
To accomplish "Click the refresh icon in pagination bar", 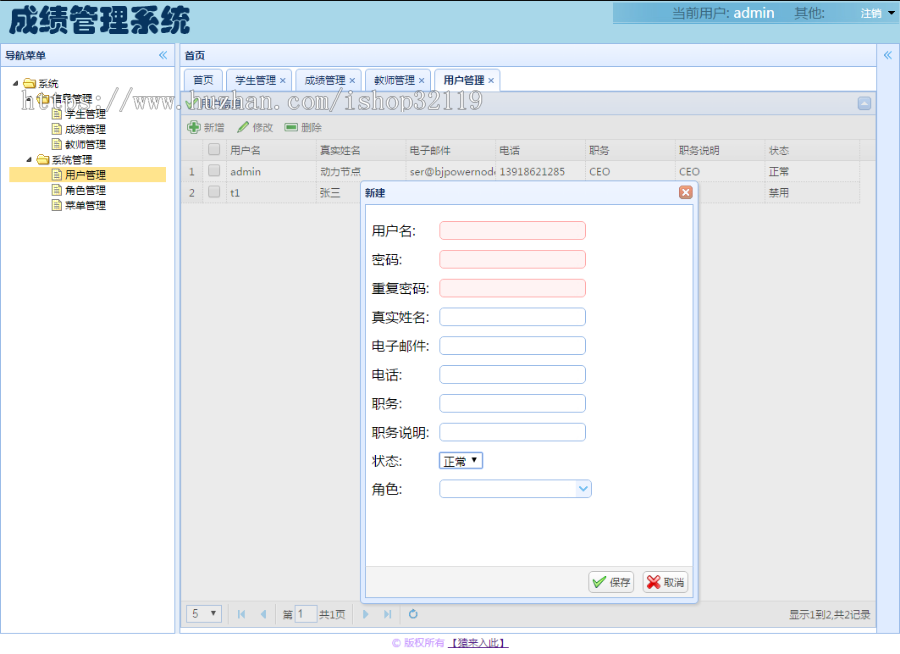I will [x=413, y=614].
